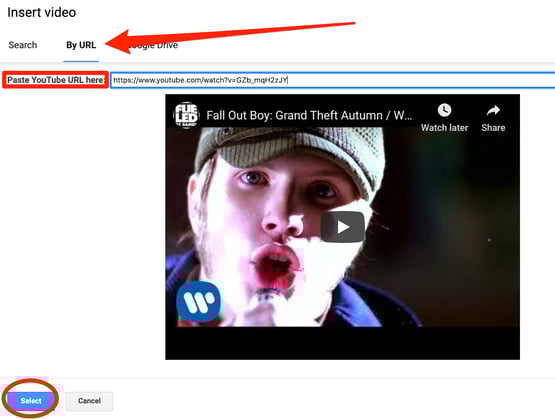The image size is (555, 419).
Task: Click the YouTube URL input field
Action: point(333,80)
